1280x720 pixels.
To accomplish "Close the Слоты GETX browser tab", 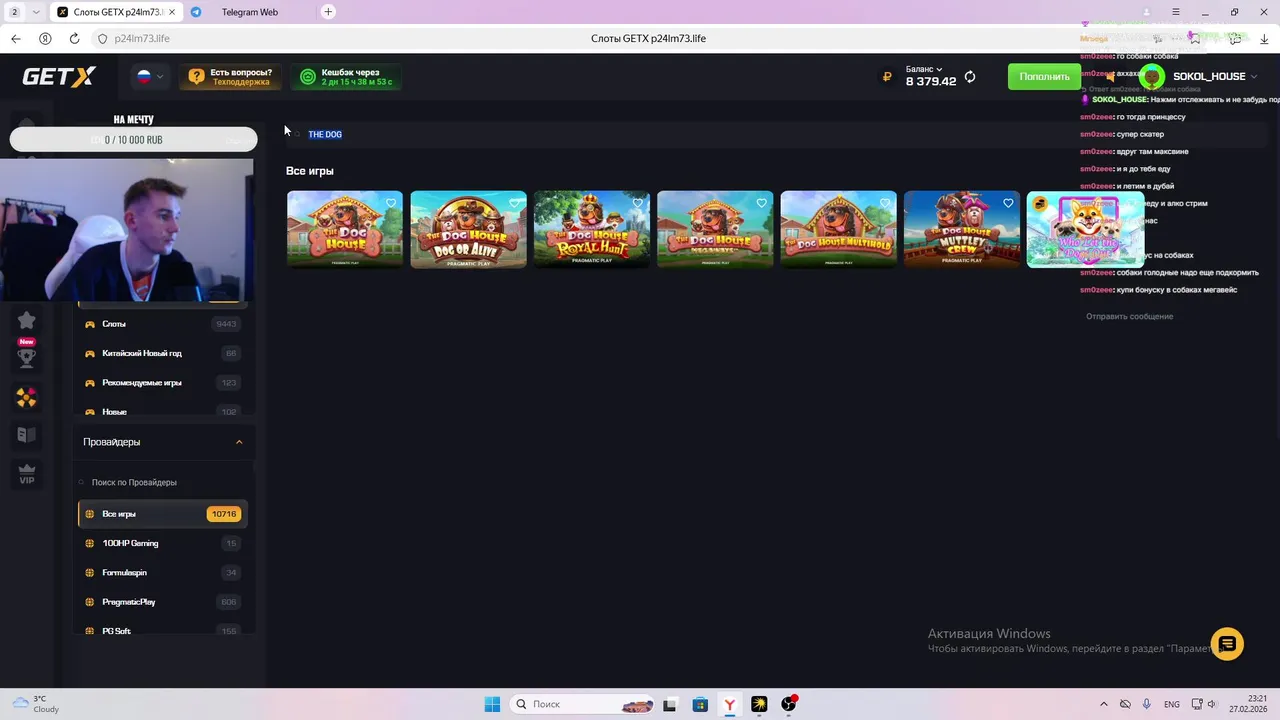I will click(x=171, y=12).
